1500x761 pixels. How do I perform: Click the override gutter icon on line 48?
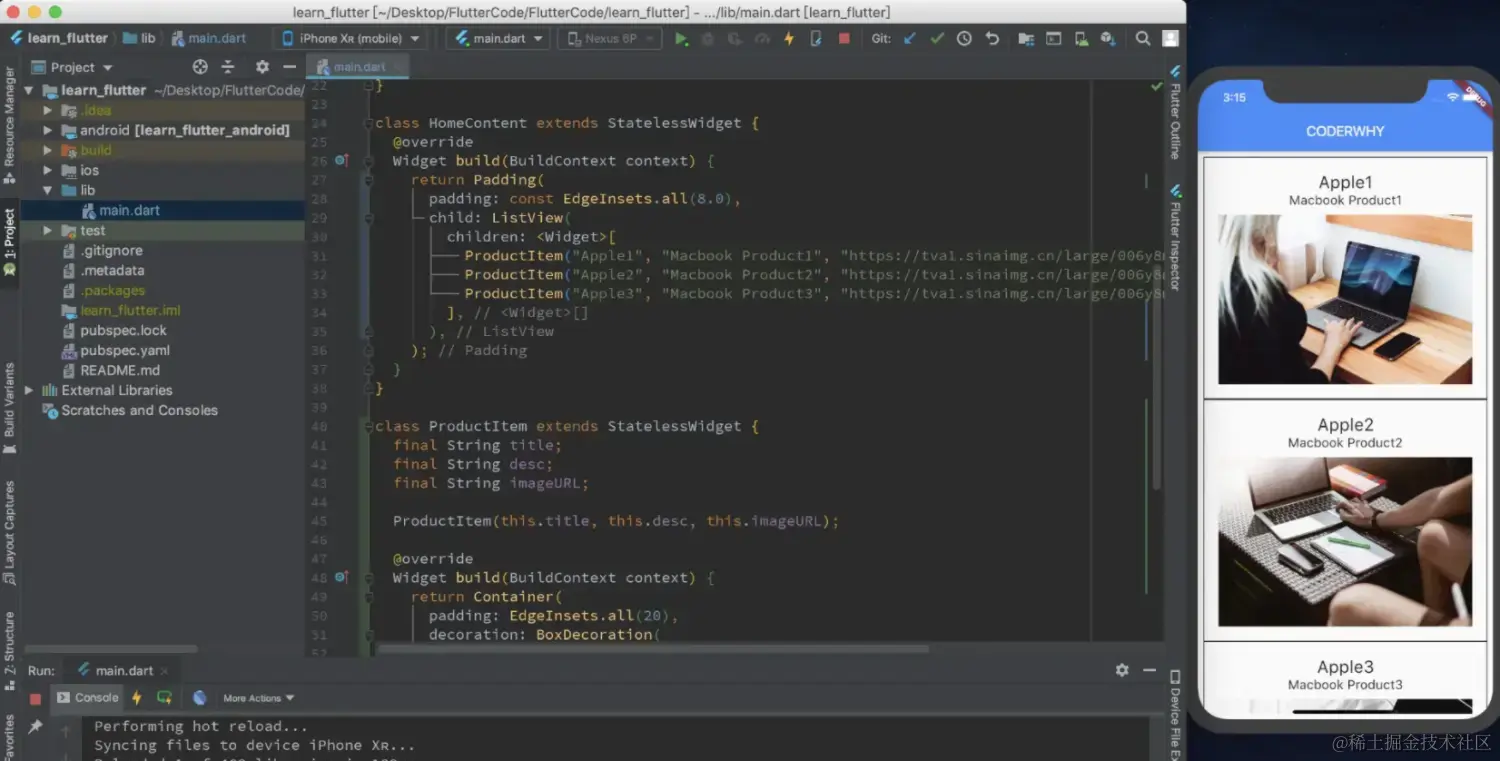click(342, 577)
